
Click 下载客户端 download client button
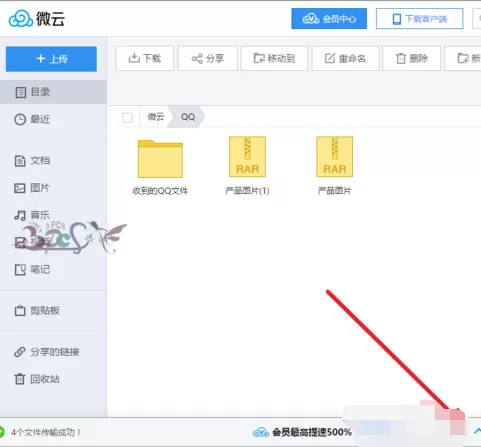[x=419, y=19]
